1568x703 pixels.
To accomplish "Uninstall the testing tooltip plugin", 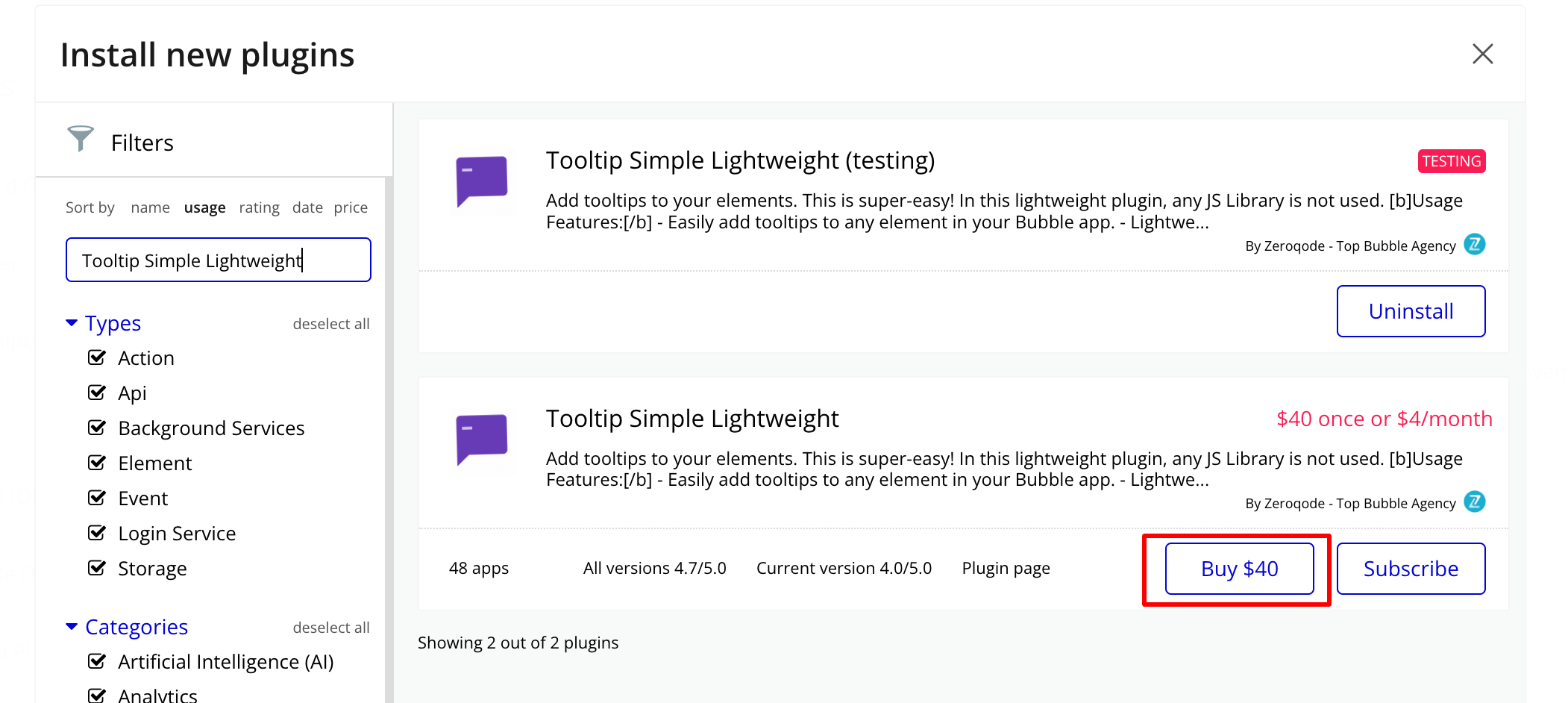I will [1410, 311].
